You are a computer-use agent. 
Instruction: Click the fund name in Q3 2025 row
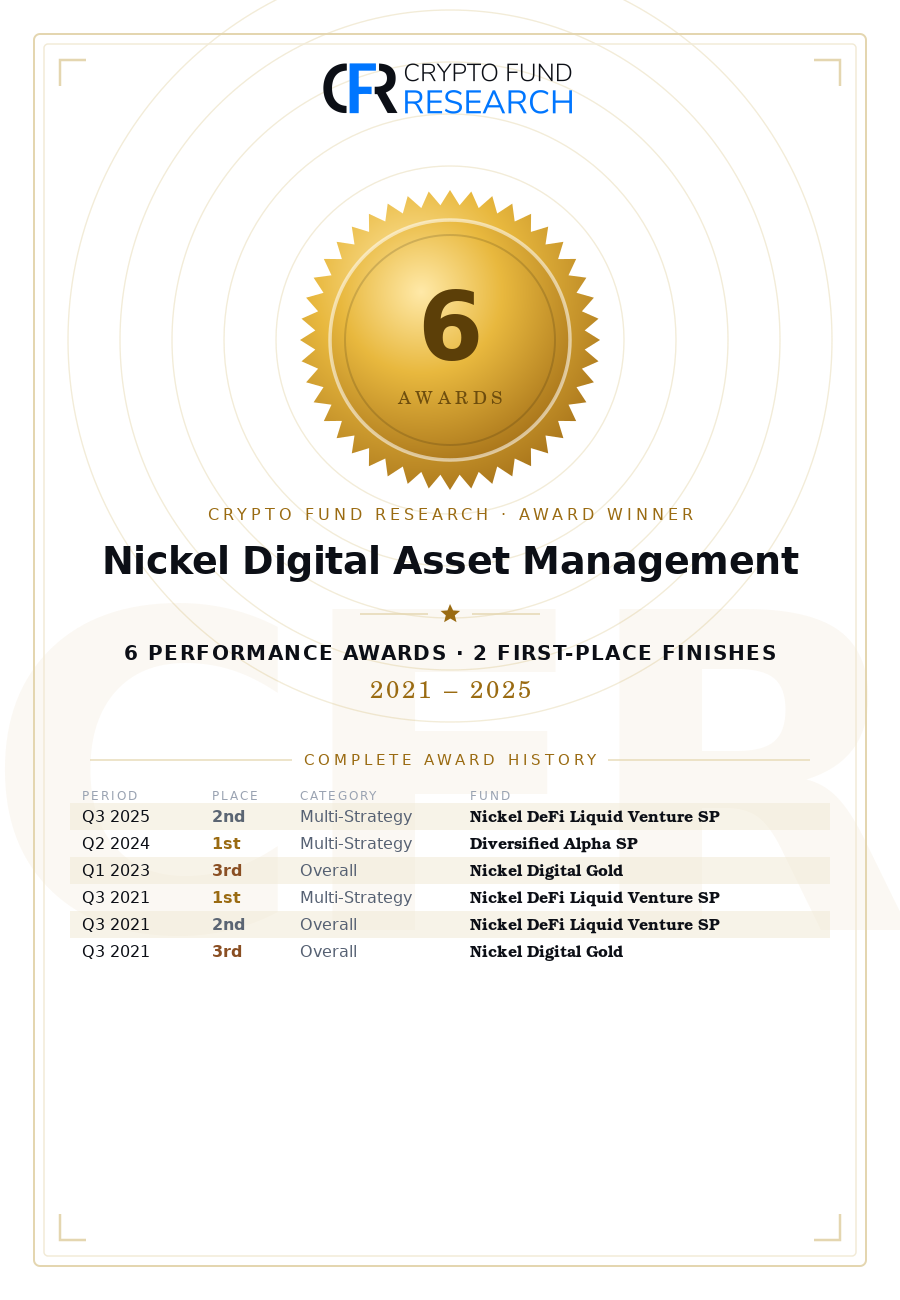point(595,817)
